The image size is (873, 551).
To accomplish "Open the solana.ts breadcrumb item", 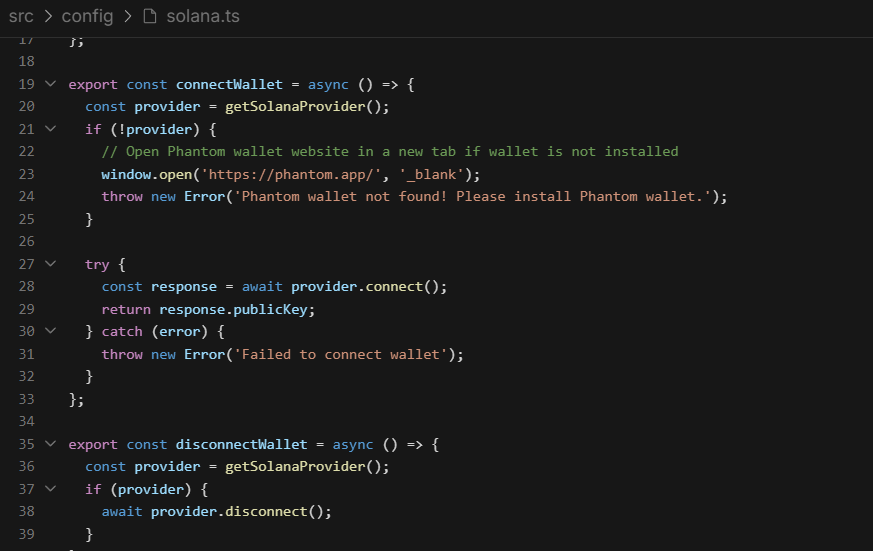I will 203,17.
